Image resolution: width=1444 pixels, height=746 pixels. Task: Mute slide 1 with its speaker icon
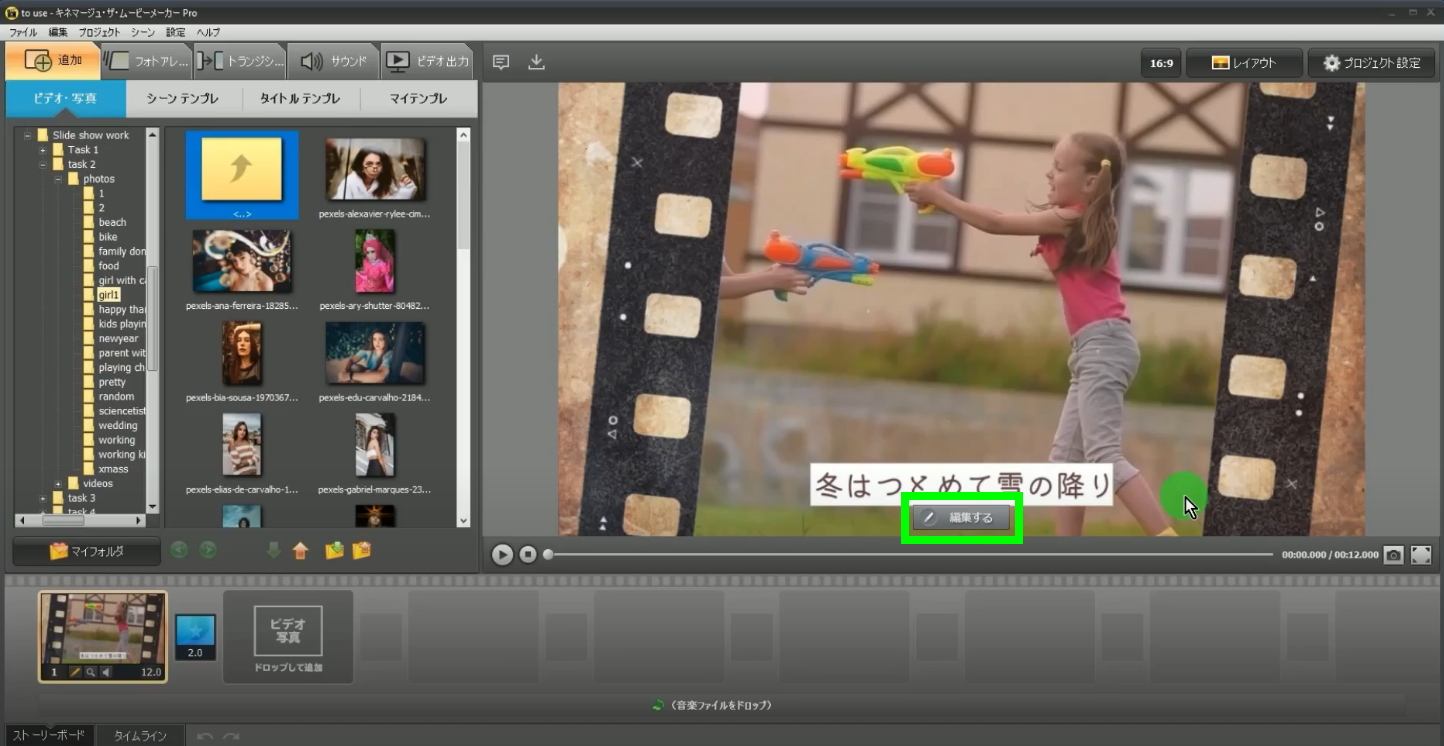[106, 672]
